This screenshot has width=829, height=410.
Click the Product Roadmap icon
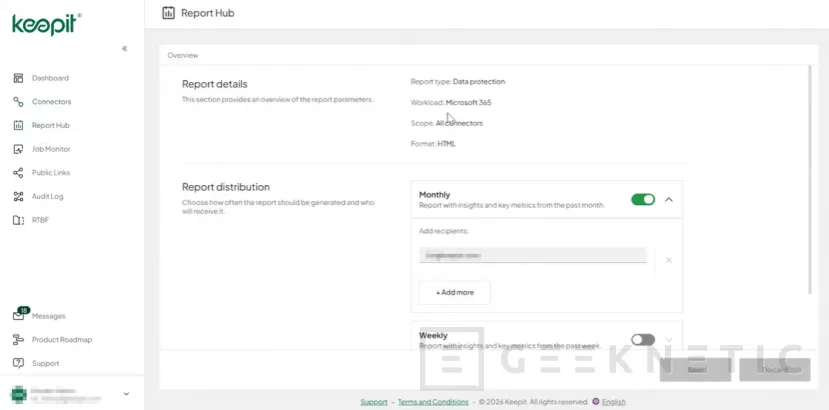coord(18,340)
